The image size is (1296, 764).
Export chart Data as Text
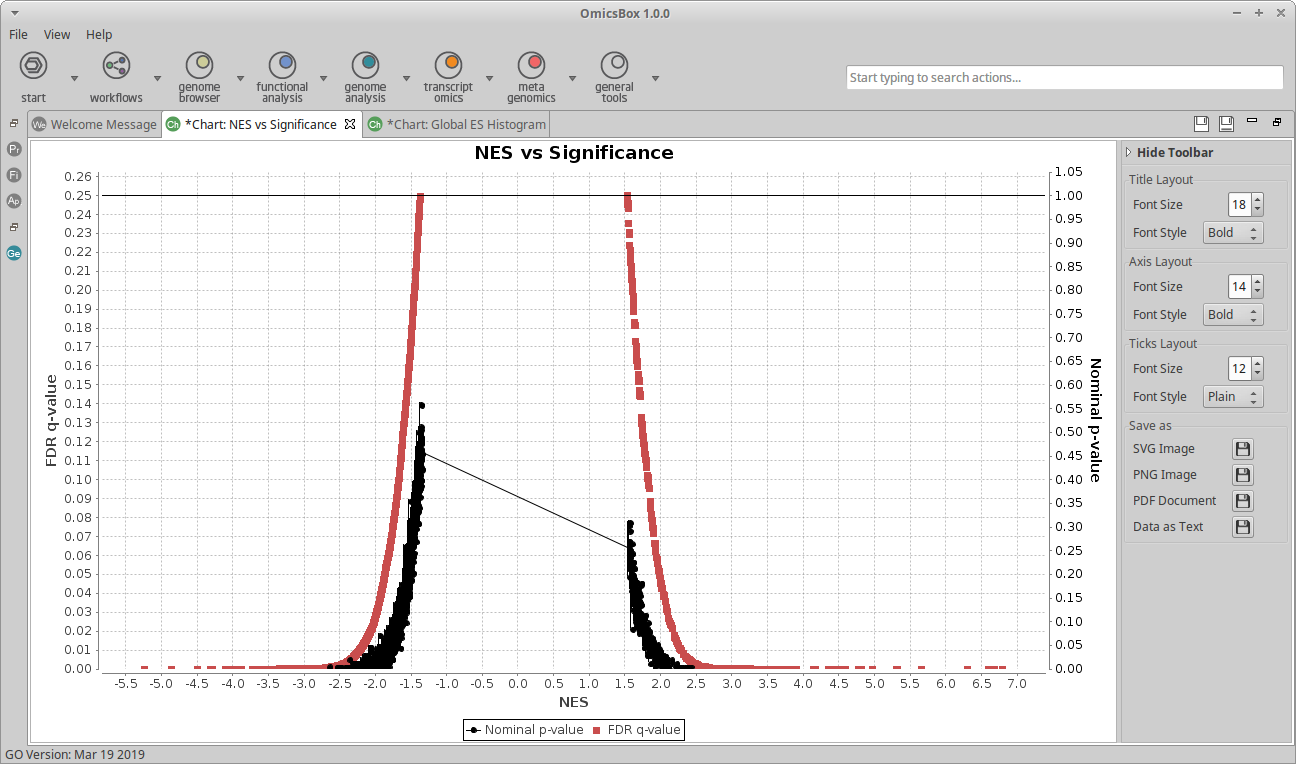pos(1242,527)
